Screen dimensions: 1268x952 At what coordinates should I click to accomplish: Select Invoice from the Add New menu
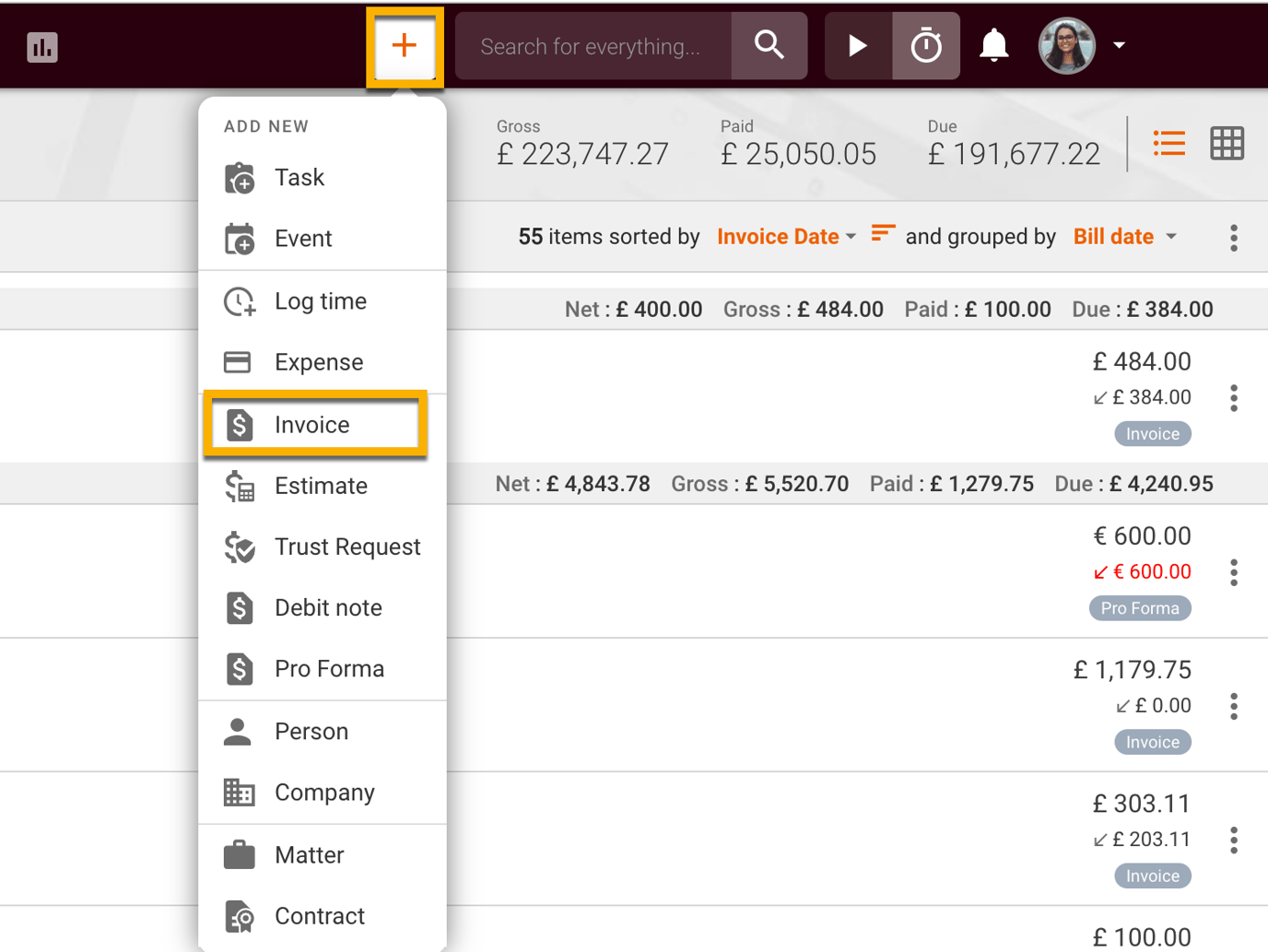point(312,424)
